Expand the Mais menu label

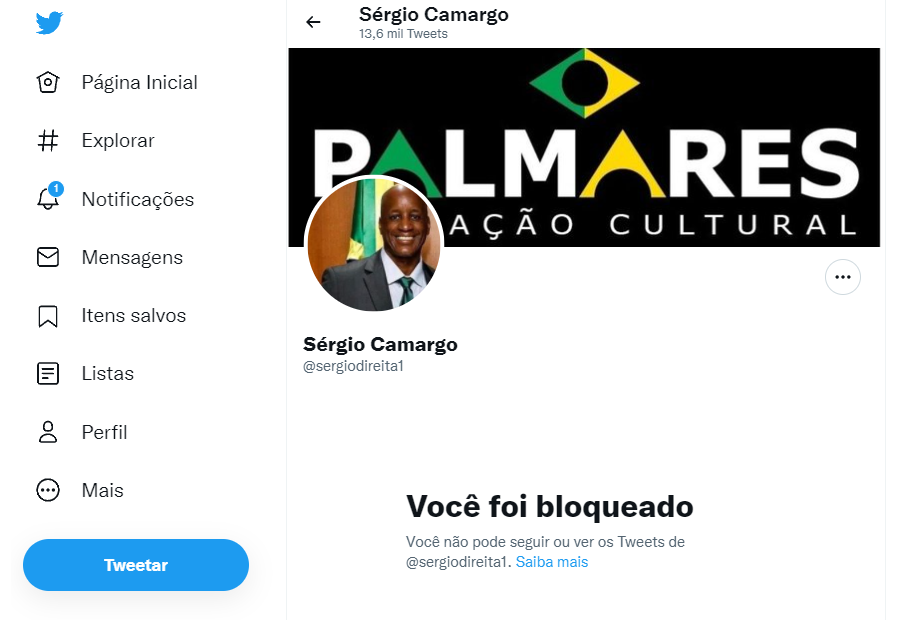click(102, 490)
